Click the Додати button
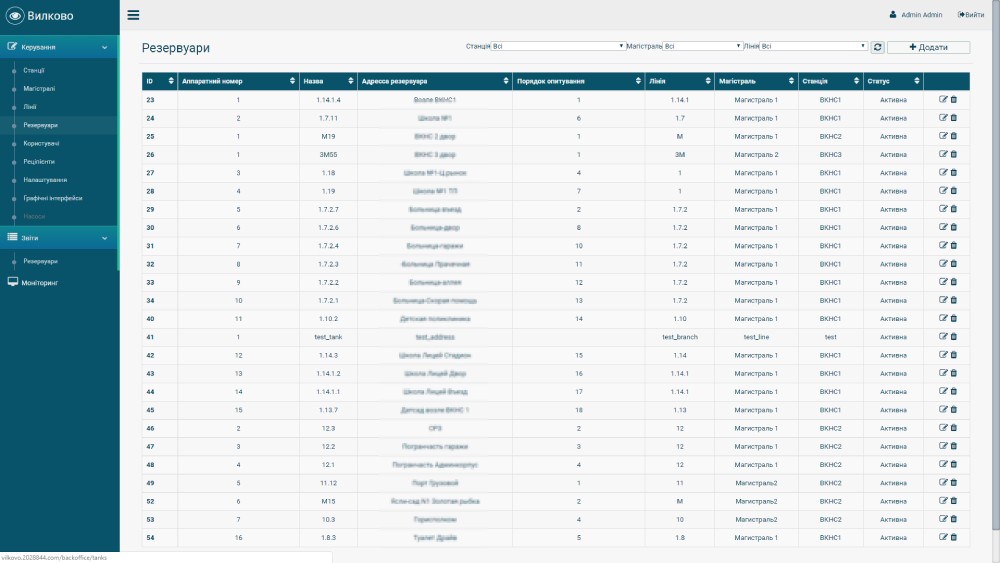Screen dimensions: 1000x563 click(x=928, y=47)
